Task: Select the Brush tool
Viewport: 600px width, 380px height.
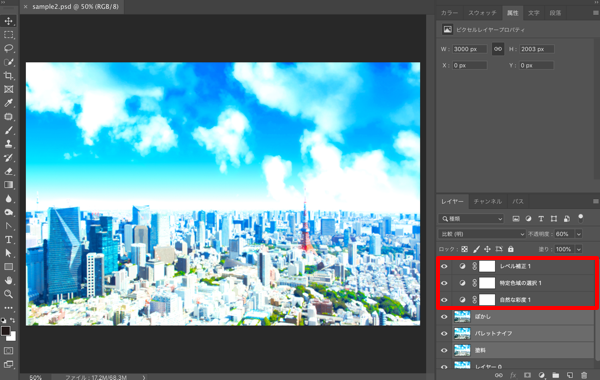Action: point(8,130)
